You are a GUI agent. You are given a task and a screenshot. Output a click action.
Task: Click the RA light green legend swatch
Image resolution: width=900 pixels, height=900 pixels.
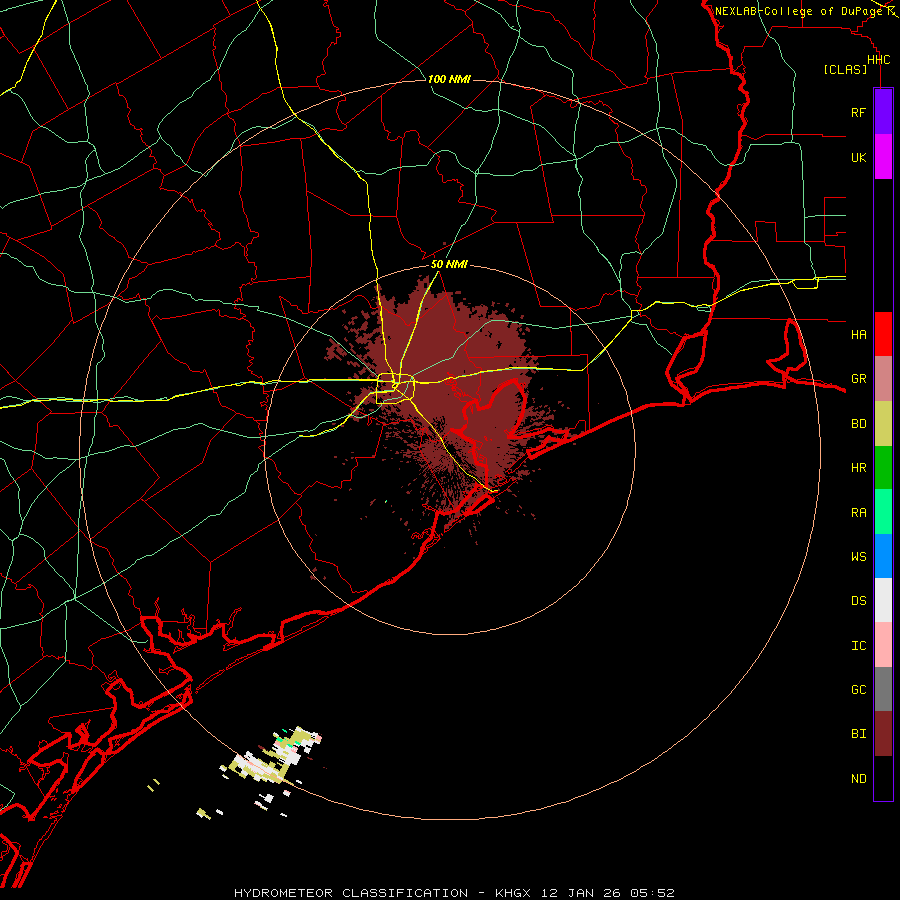click(883, 512)
